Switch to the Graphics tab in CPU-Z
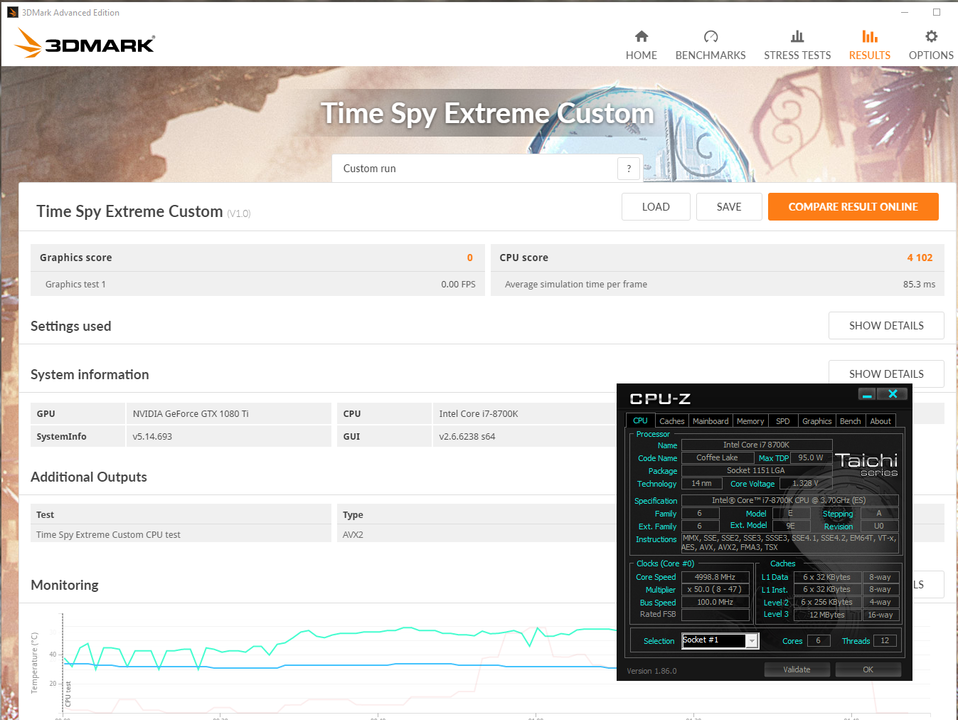 pos(817,421)
